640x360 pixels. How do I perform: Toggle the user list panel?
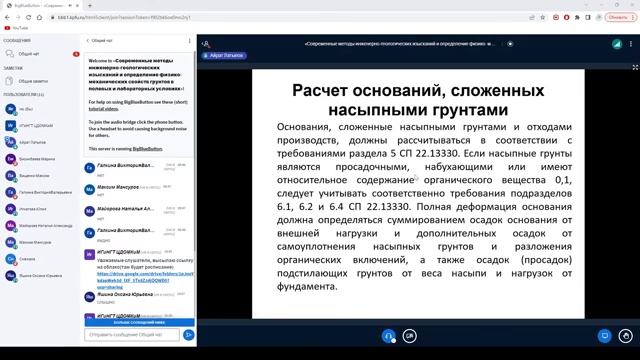point(206,44)
